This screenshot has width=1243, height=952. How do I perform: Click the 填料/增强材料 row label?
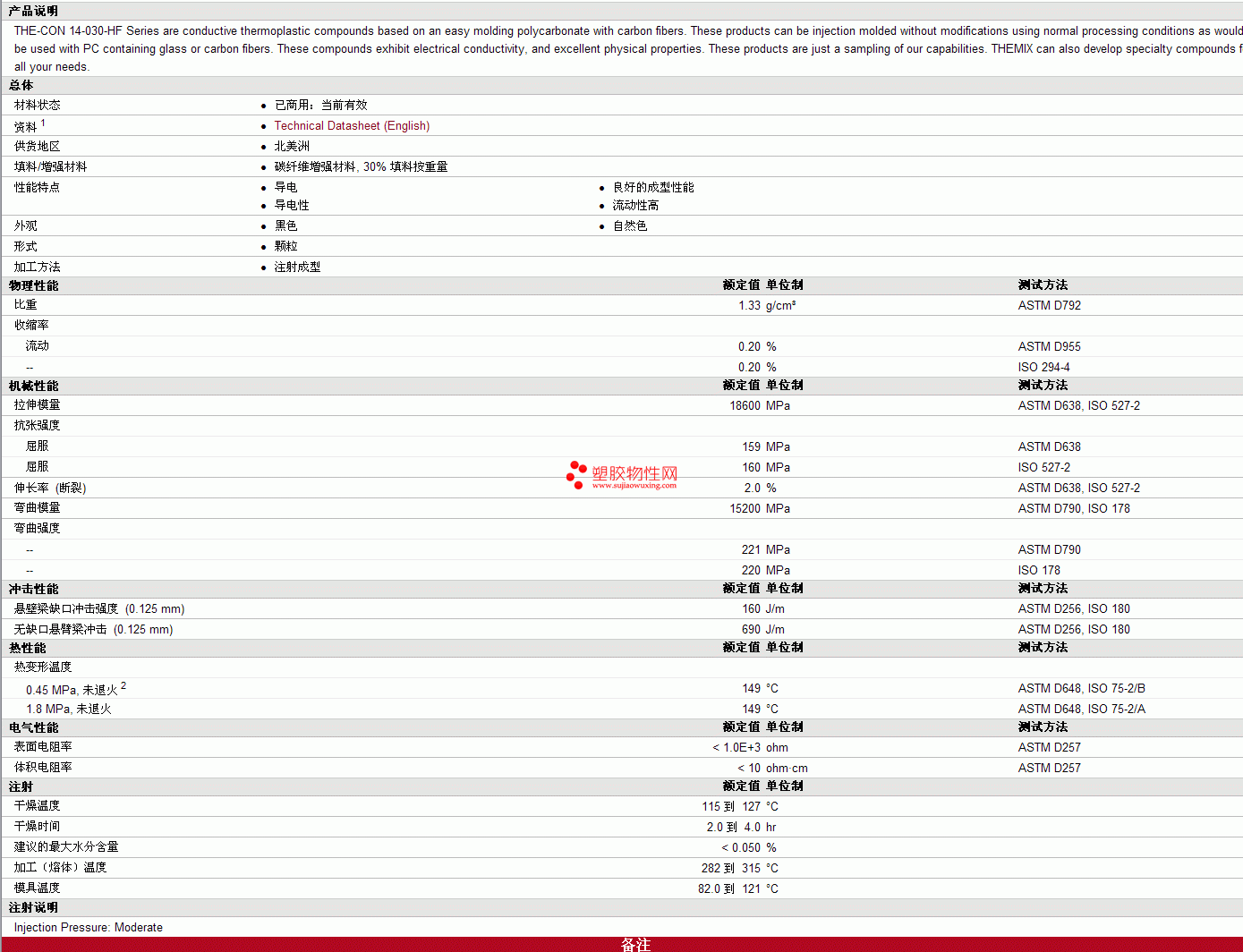pos(50,167)
